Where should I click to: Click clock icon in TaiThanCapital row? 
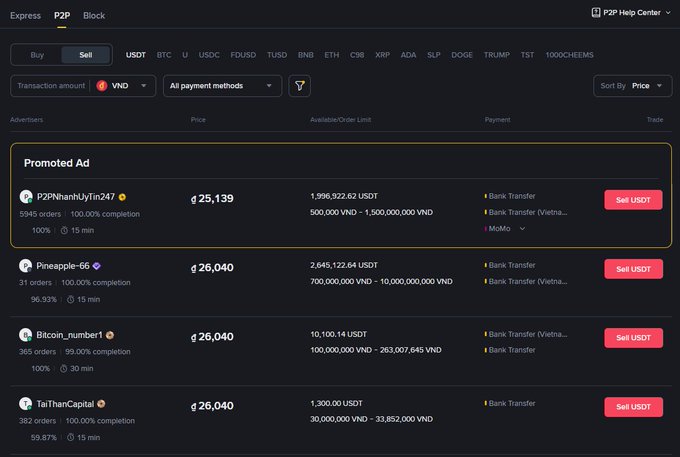point(70,437)
